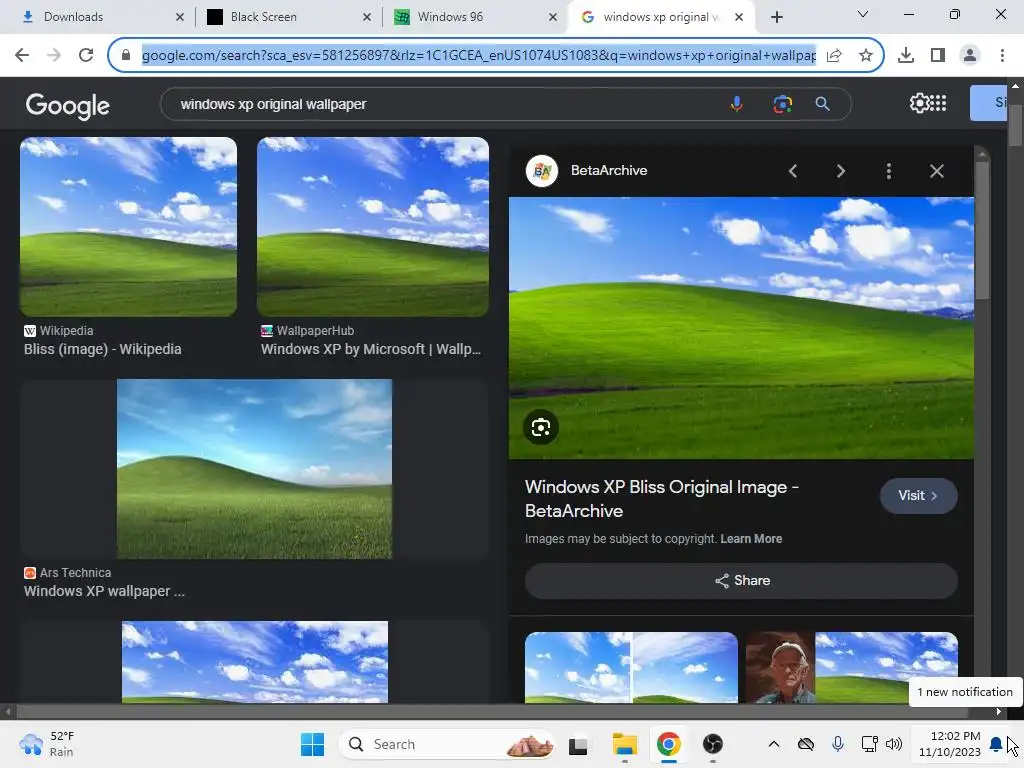Open the Windows XP Bliss Original Image title
This screenshot has height=768, width=1024.
662,499
